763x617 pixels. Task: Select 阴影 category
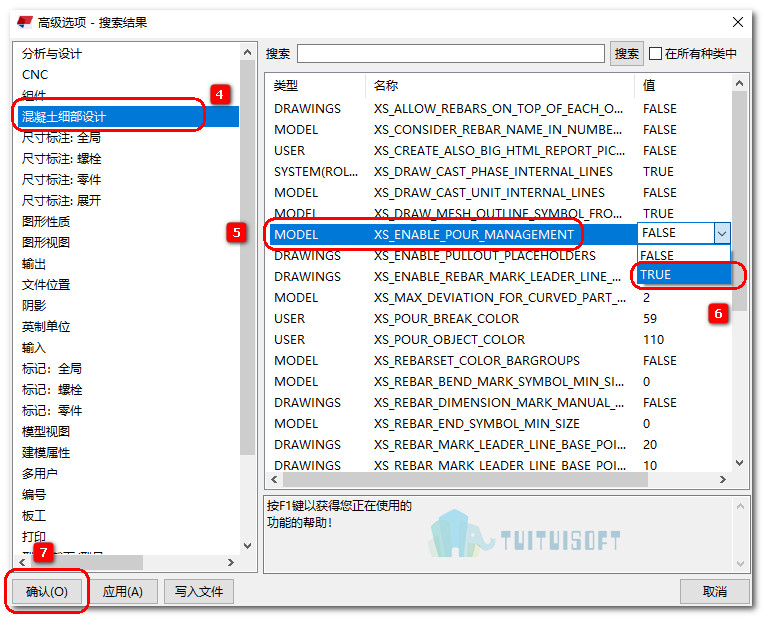(34, 306)
